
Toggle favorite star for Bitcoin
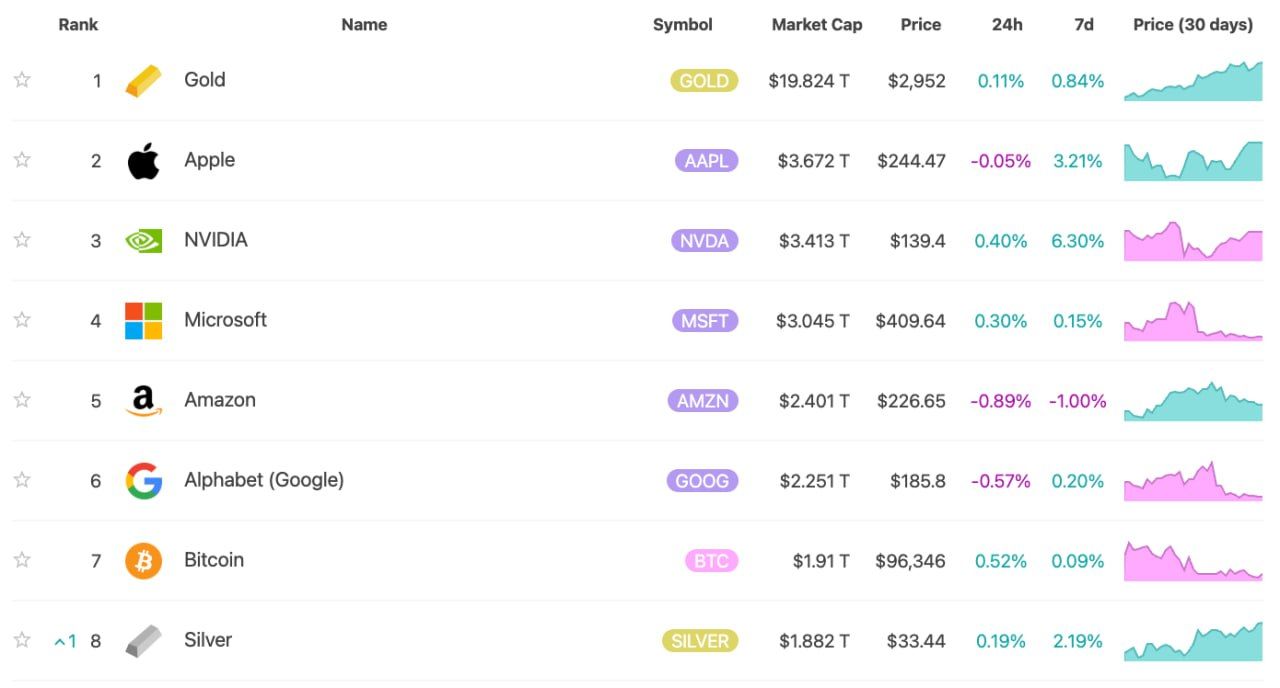click(22, 560)
